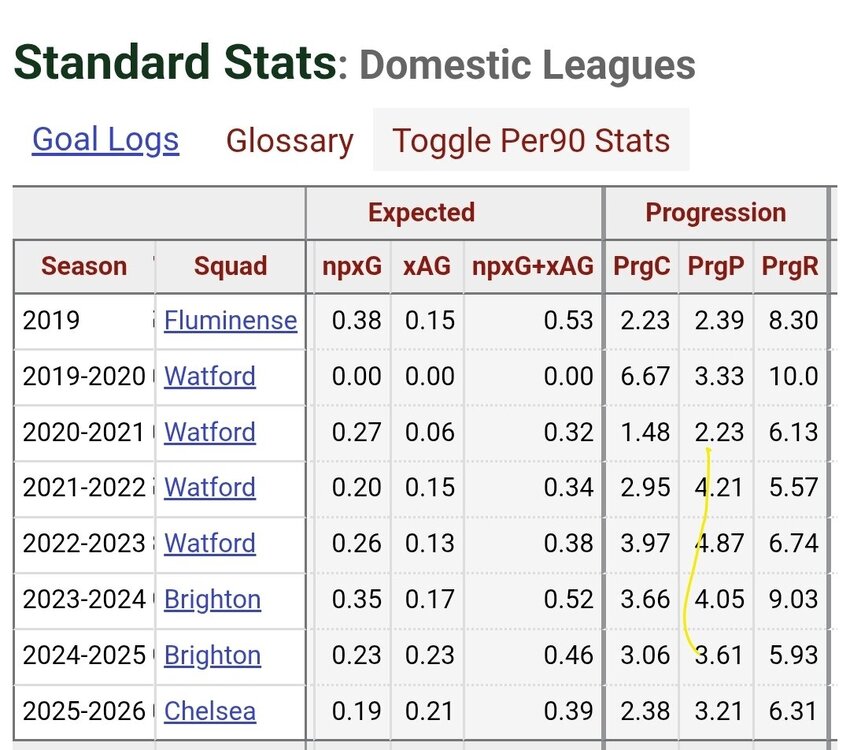Toggle Per90 Stats
The width and height of the screenshot is (850, 750).
531,140
